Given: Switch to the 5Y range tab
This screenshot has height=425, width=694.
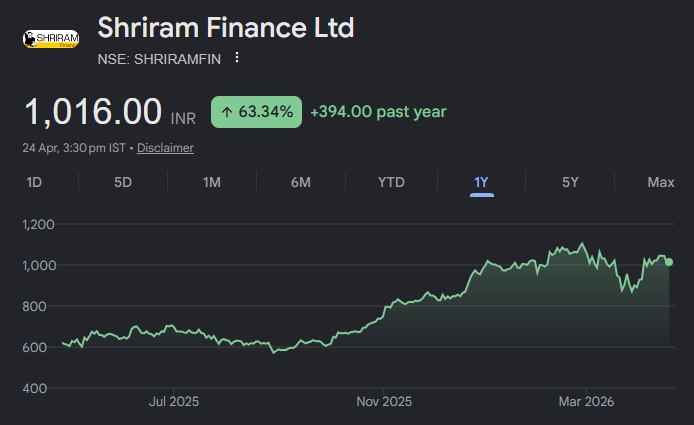Looking at the screenshot, I should [x=570, y=182].
